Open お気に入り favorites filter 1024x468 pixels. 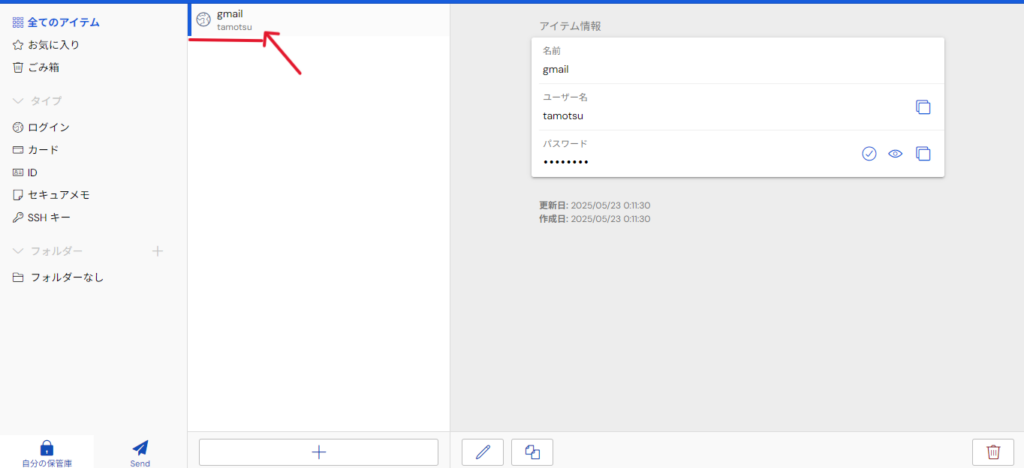[46, 45]
